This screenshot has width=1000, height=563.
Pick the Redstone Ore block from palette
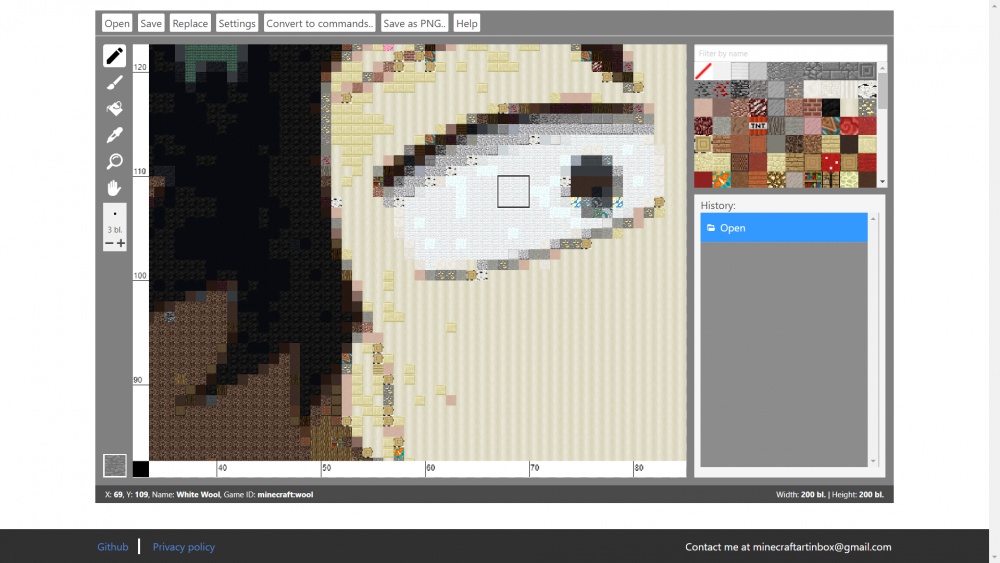(721, 89)
